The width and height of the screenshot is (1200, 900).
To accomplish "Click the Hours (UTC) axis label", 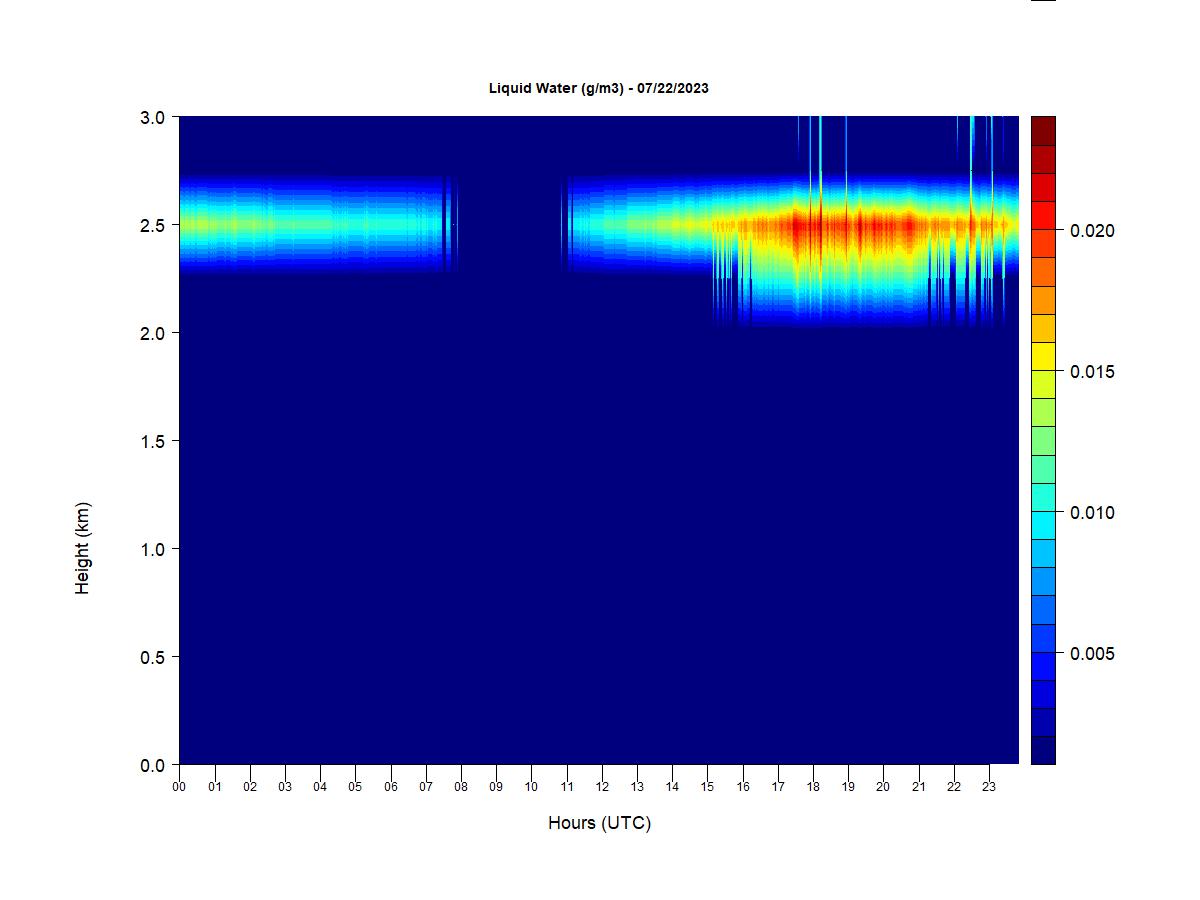I will point(599,823).
